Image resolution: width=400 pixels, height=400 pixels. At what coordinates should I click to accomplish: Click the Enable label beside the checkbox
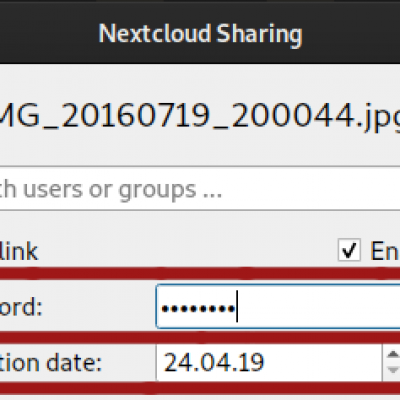(x=385, y=251)
